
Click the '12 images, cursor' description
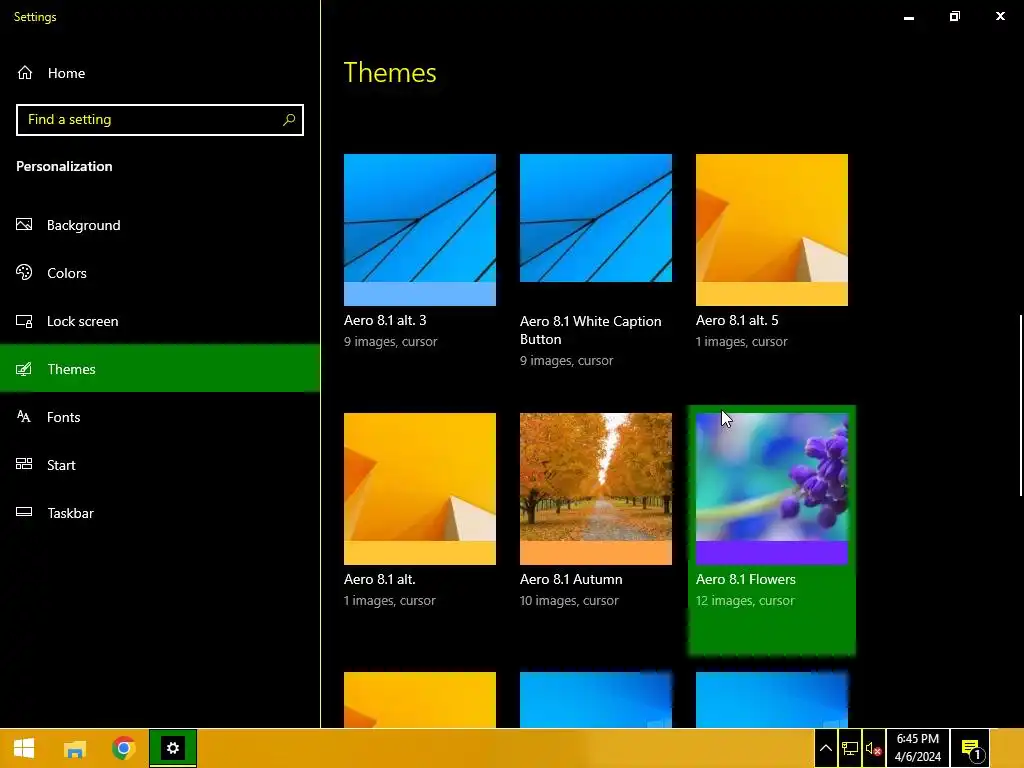[x=745, y=600]
